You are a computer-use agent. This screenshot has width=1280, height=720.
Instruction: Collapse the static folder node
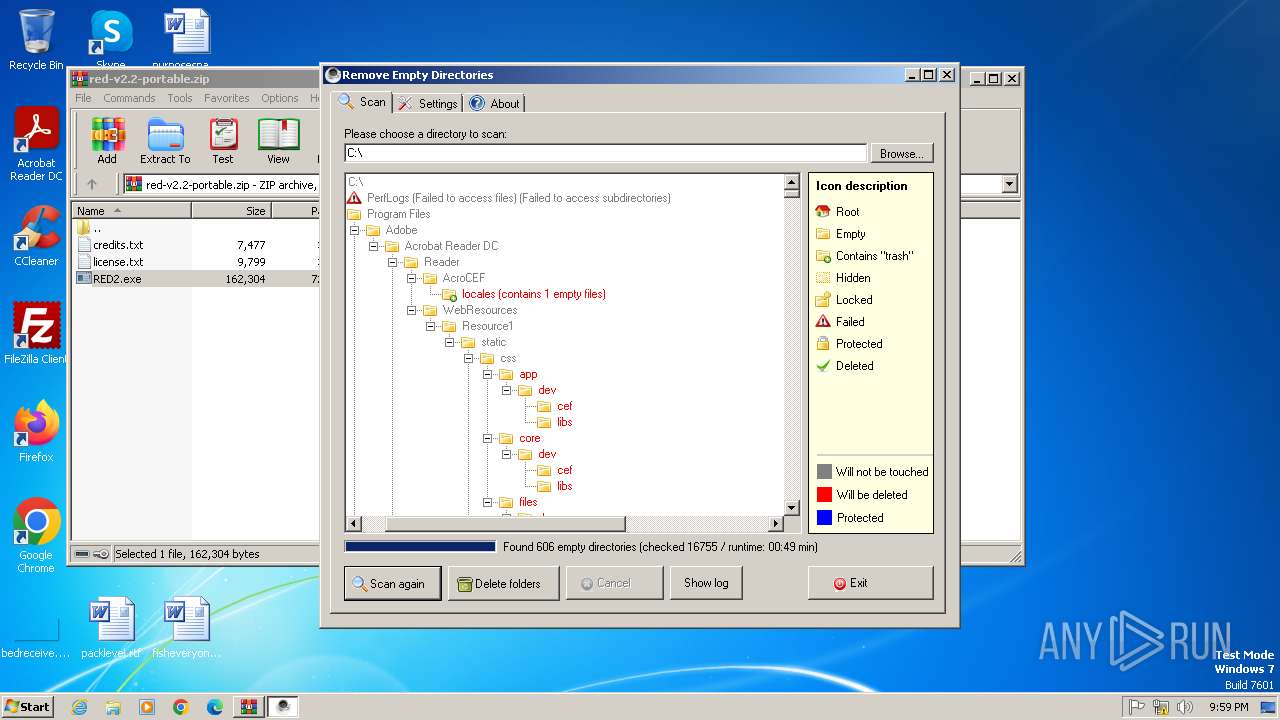449,342
